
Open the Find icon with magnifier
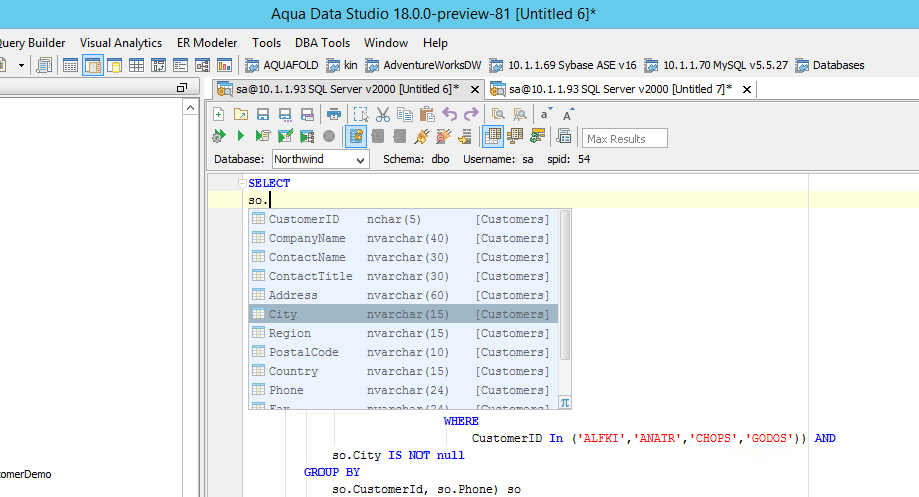click(x=498, y=114)
